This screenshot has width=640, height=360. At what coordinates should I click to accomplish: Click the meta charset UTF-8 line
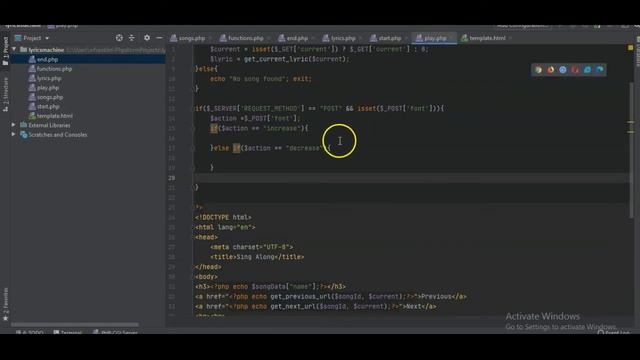251,247
